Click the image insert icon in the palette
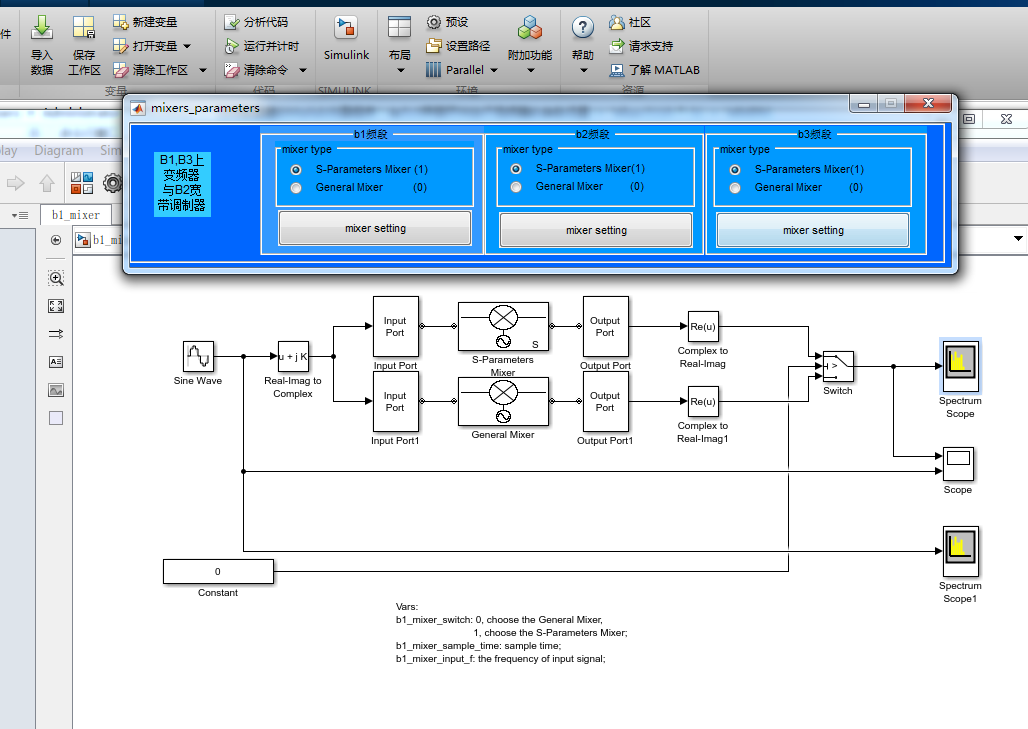 [x=56, y=390]
